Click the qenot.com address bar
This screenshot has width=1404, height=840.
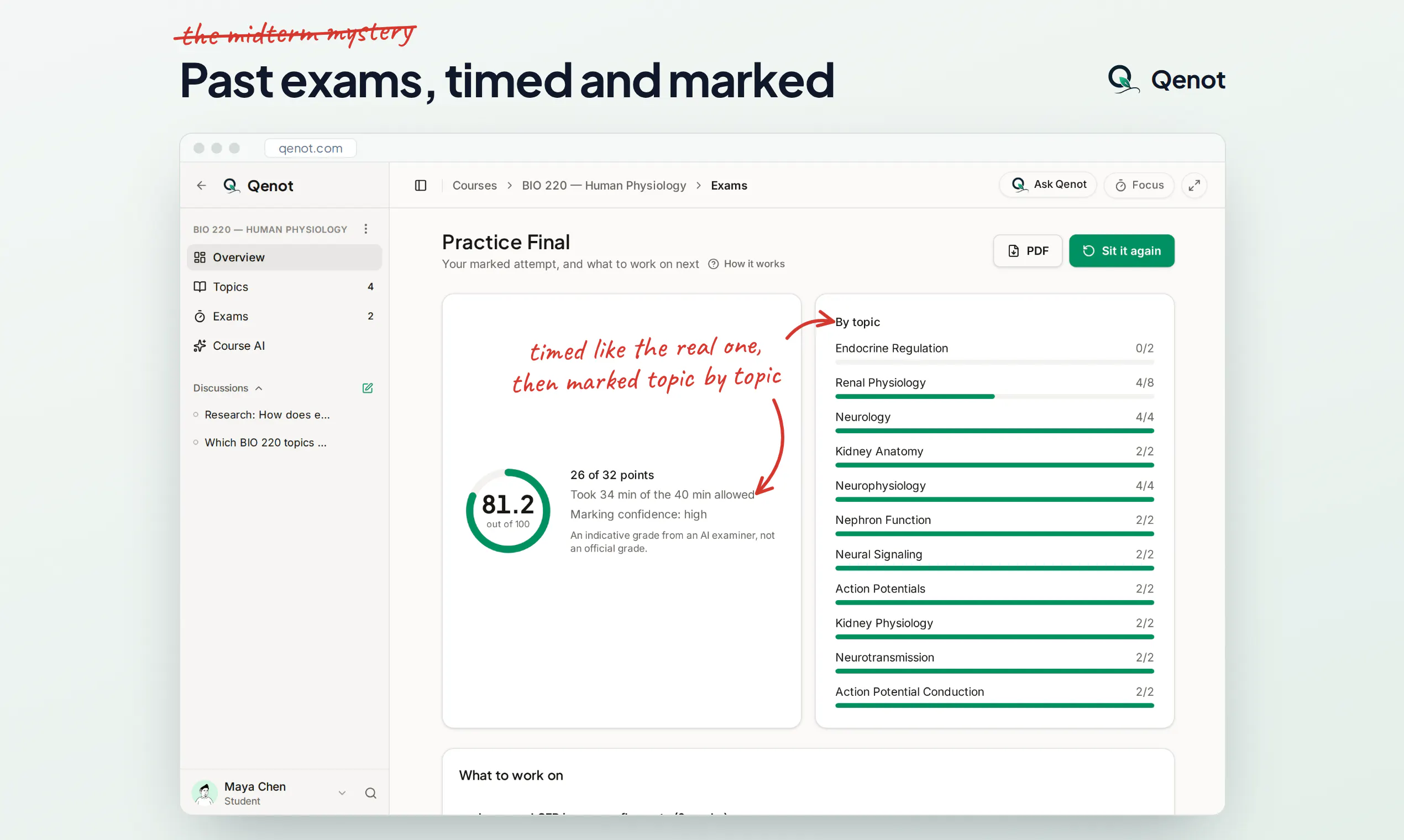[x=310, y=148]
